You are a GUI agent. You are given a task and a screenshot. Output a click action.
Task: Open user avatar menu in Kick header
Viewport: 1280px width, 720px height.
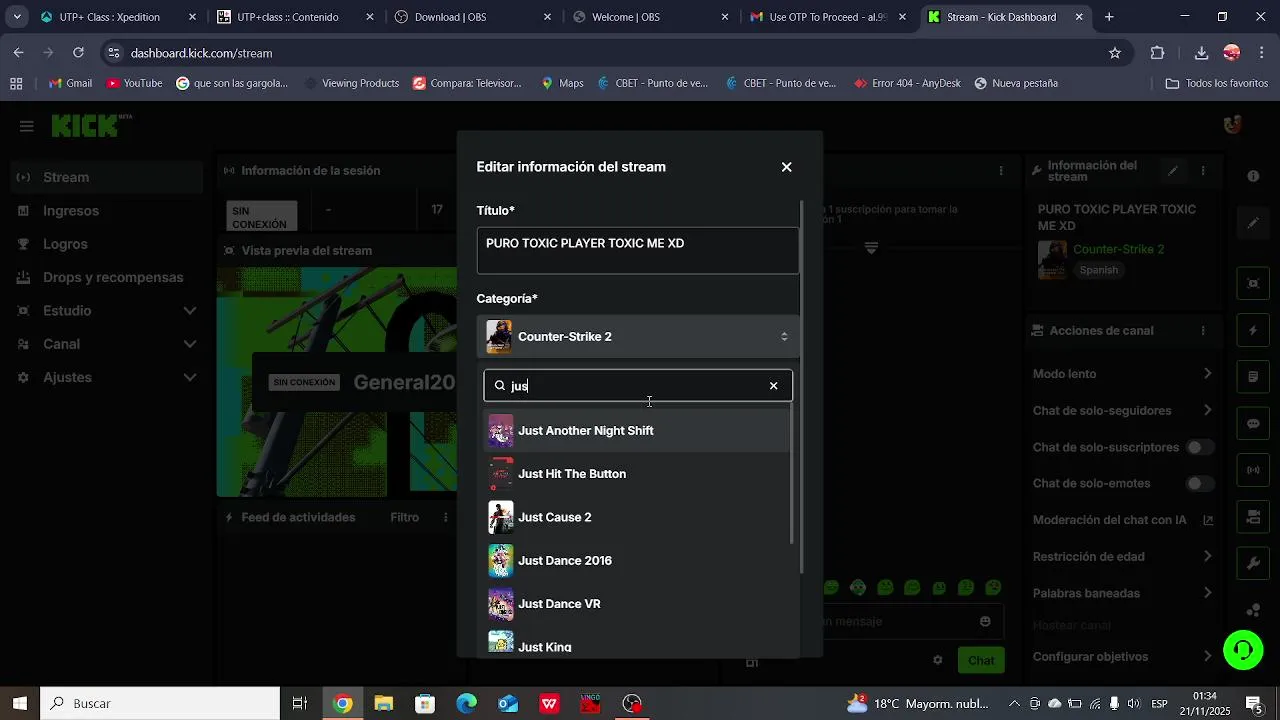tap(1233, 125)
